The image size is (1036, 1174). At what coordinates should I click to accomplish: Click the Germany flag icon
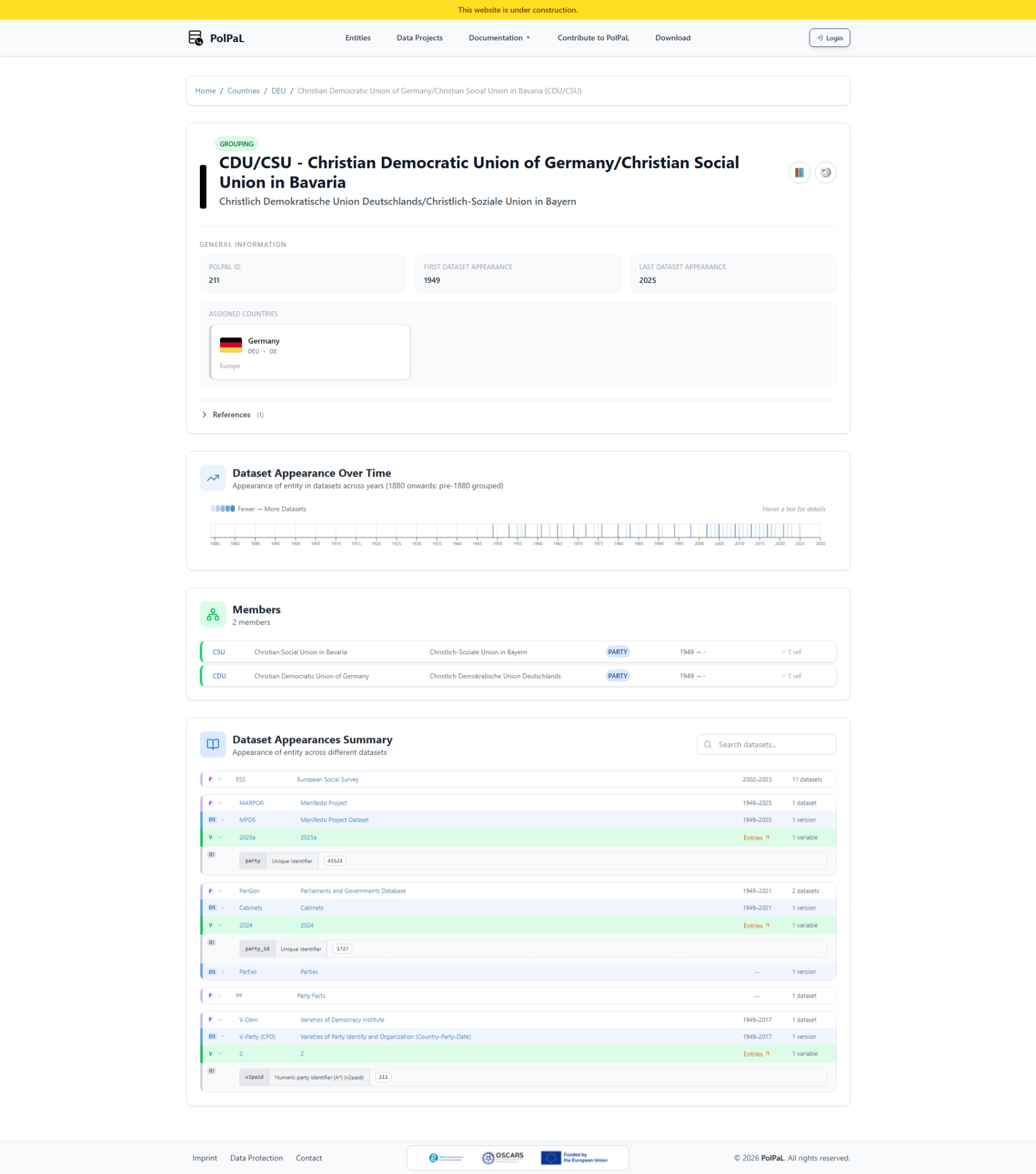pyautogui.click(x=231, y=345)
